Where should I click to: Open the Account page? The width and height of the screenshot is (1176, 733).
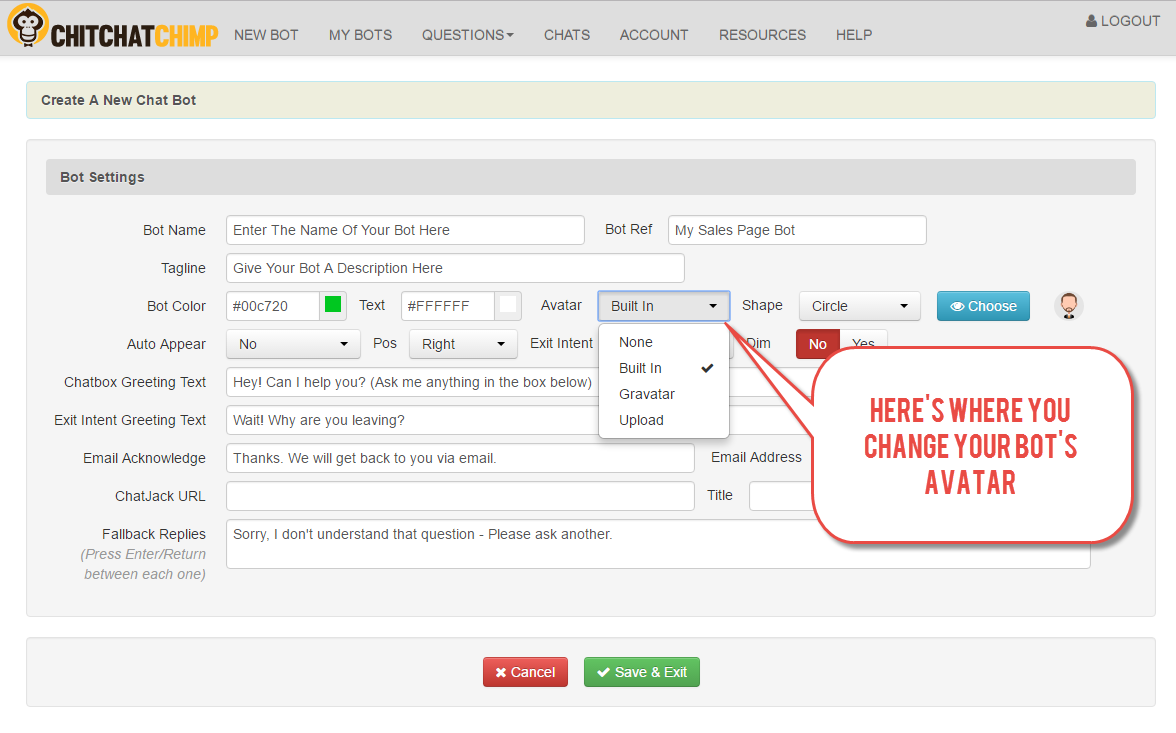click(x=654, y=35)
